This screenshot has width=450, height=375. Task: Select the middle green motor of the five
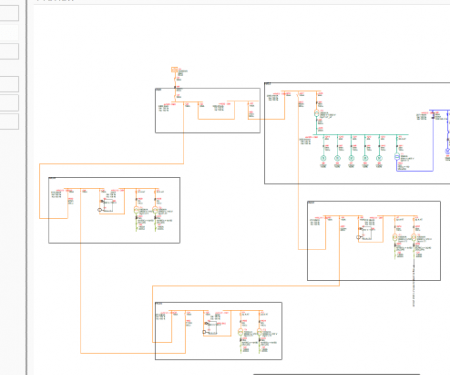pos(351,158)
